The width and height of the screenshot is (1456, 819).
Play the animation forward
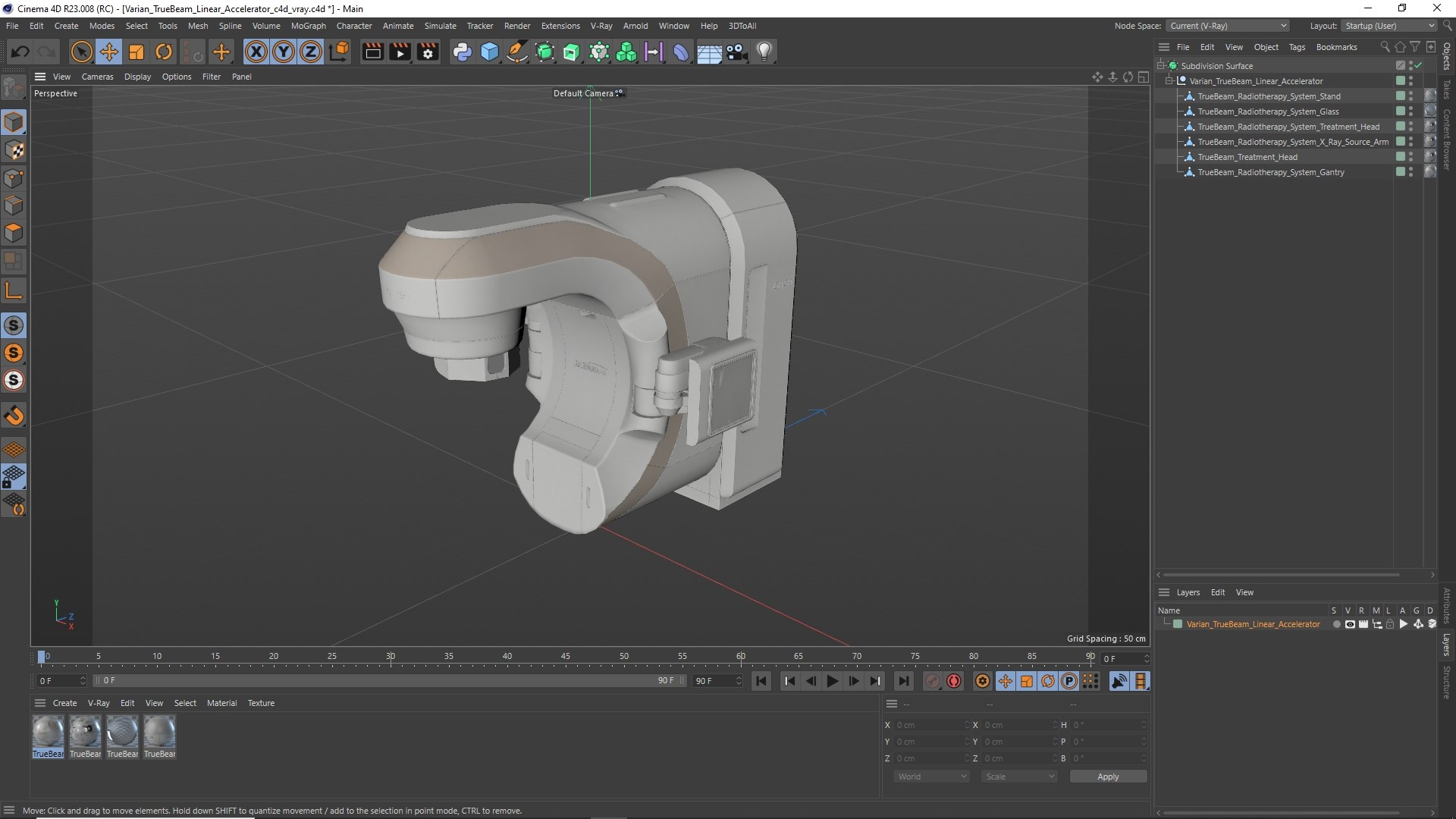tap(832, 681)
